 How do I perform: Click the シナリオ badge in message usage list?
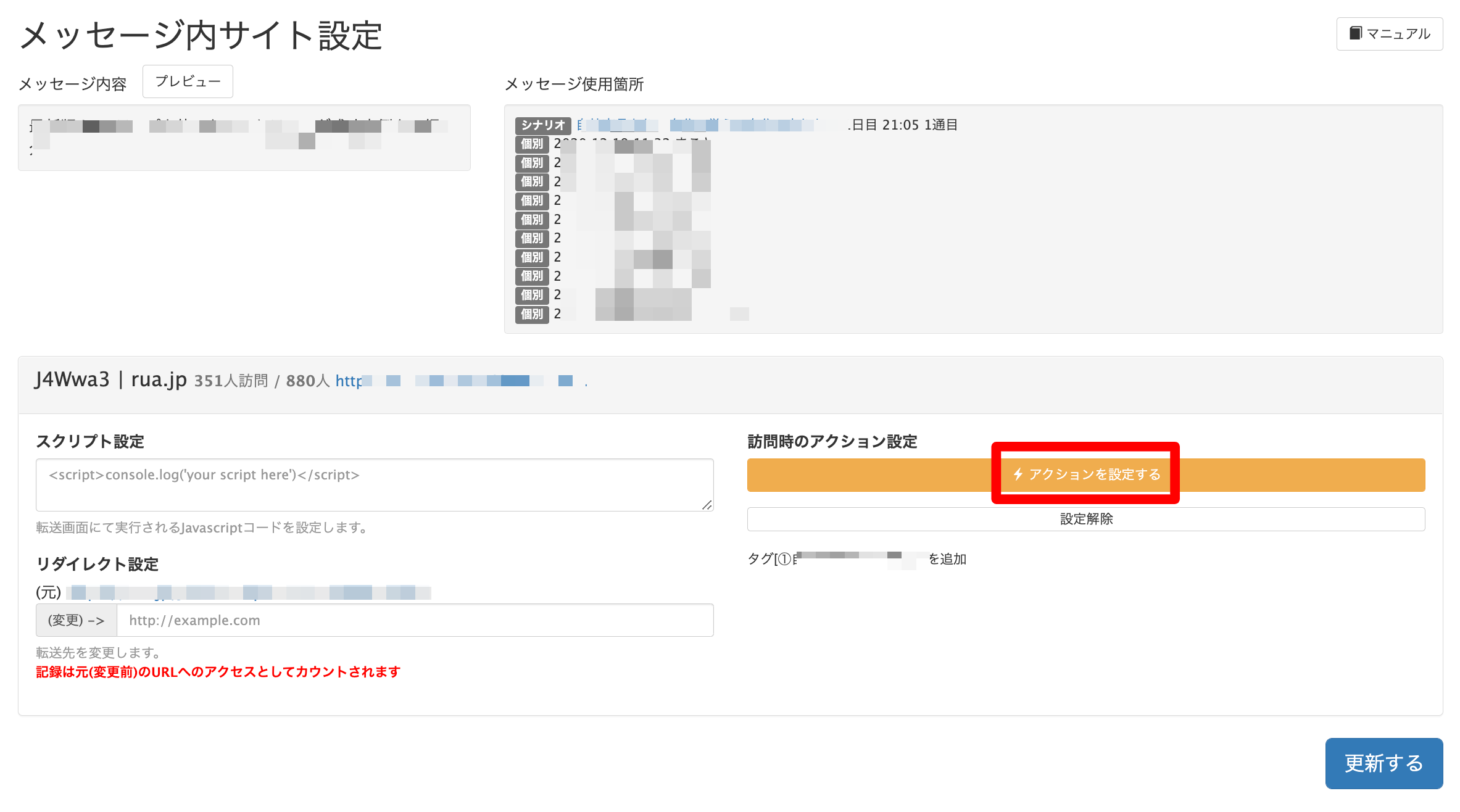(x=543, y=125)
